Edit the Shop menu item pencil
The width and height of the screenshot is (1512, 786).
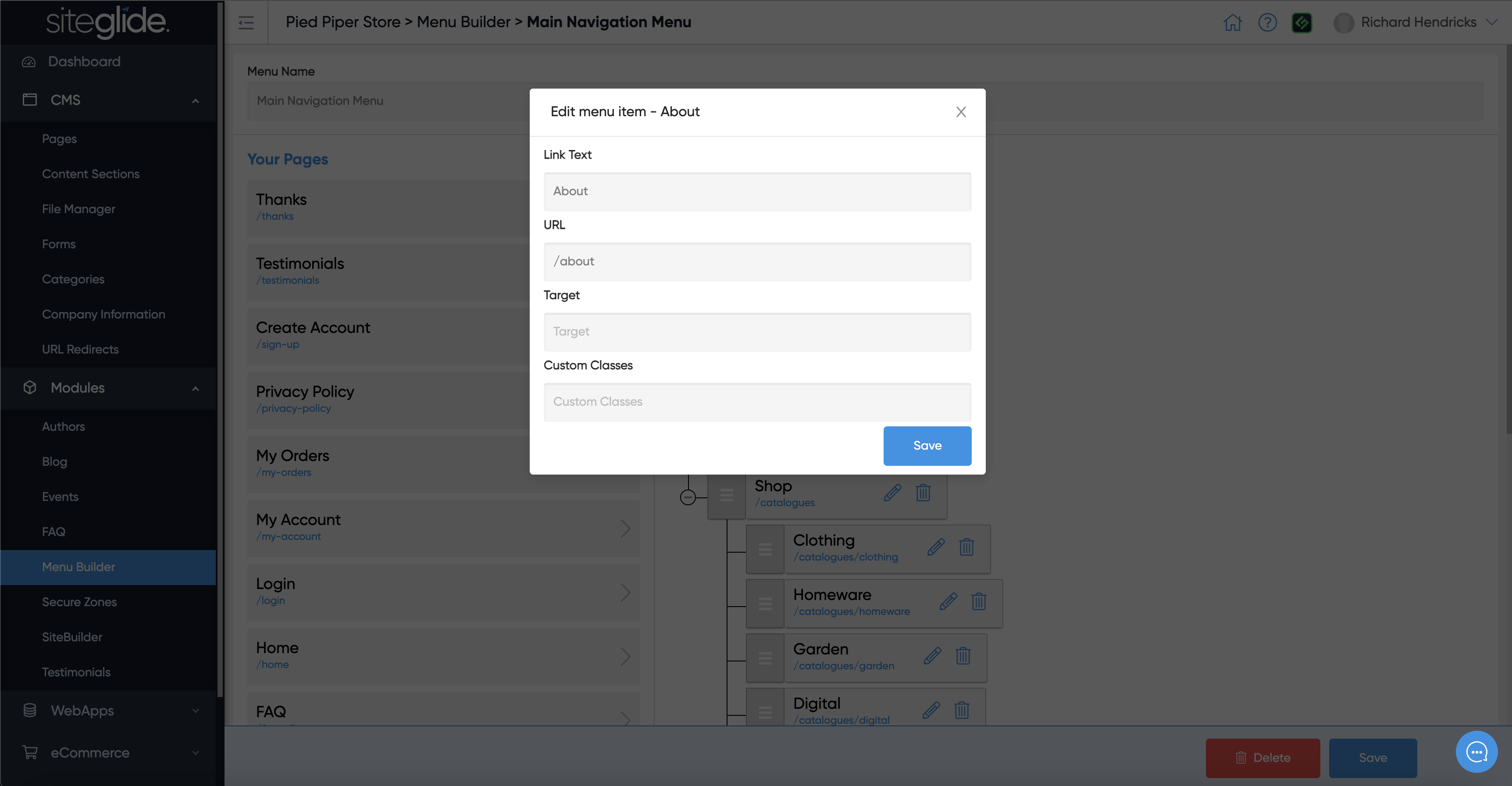click(892, 493)
